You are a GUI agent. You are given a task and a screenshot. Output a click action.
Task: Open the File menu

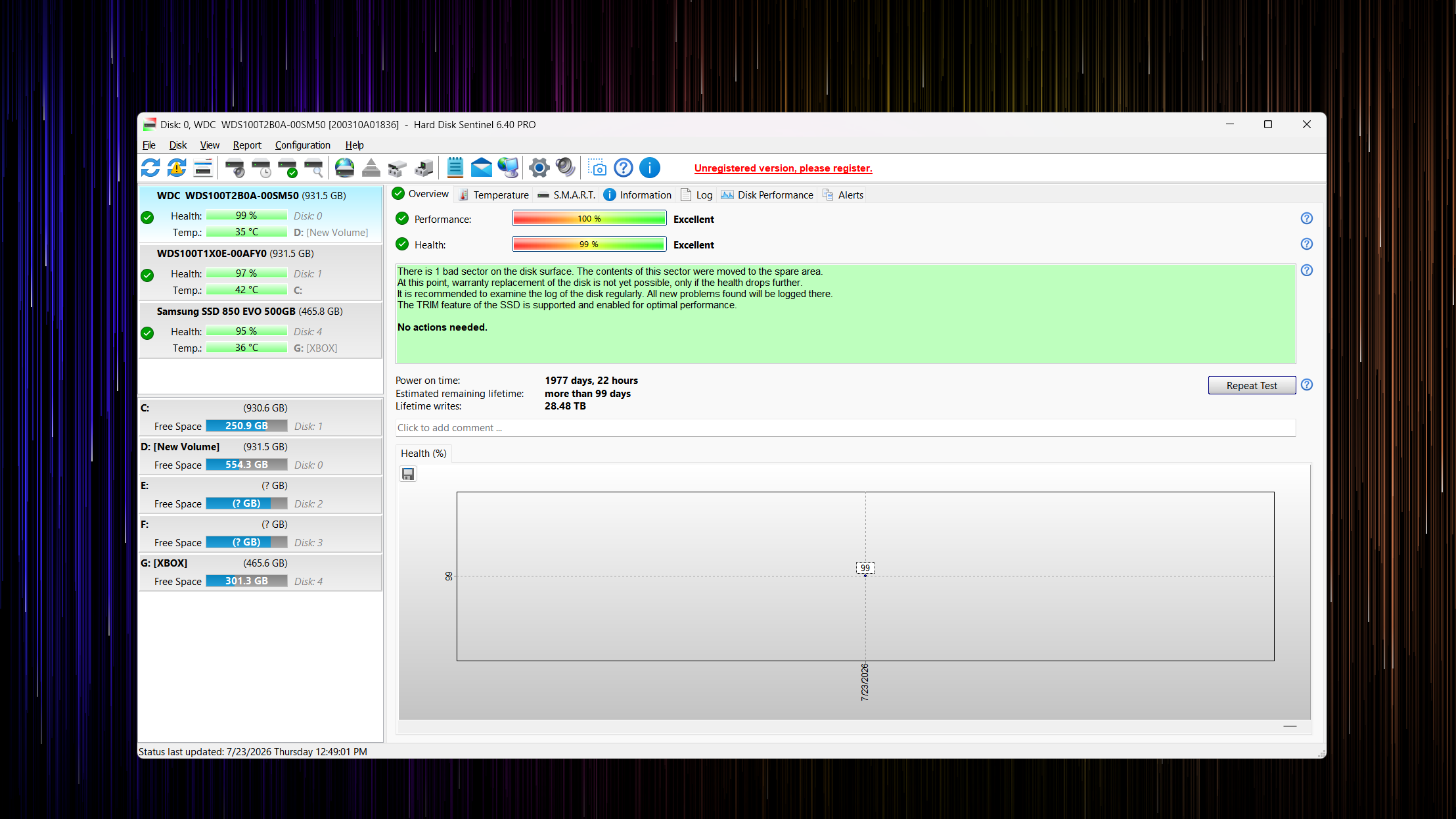click(149, 145)
